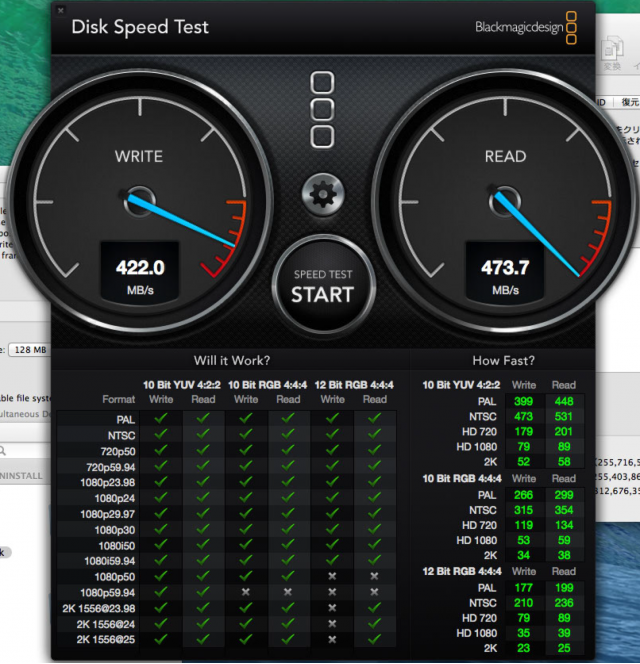640x664 pixels.
Task: Click the search magnifier in the background window
Action: click(3, 451)
